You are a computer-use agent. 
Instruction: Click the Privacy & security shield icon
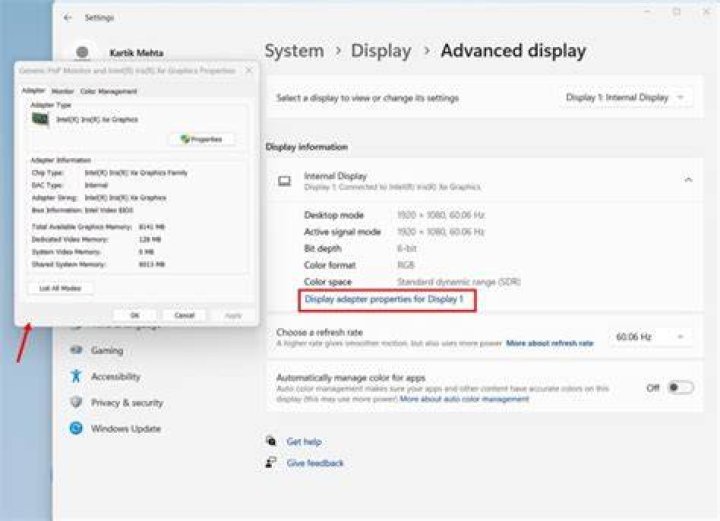76,403
